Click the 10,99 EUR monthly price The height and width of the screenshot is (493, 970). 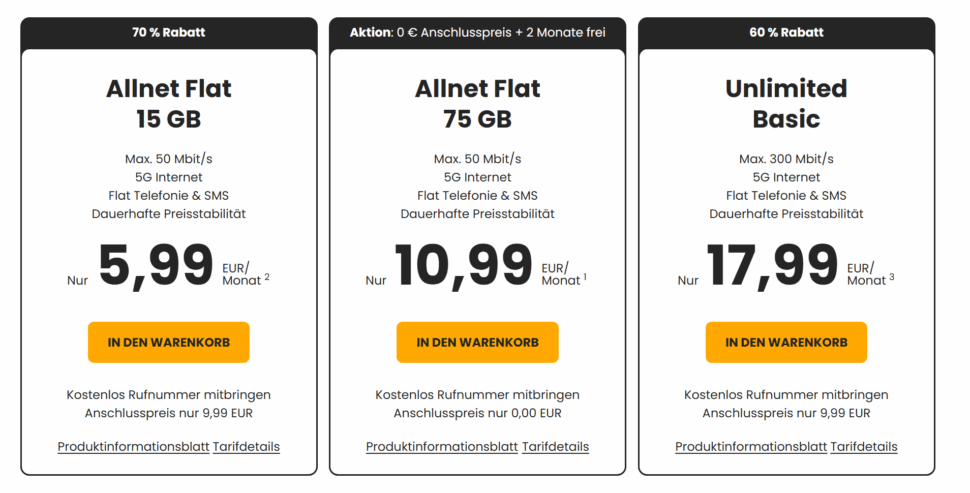(x=464, y=267)
